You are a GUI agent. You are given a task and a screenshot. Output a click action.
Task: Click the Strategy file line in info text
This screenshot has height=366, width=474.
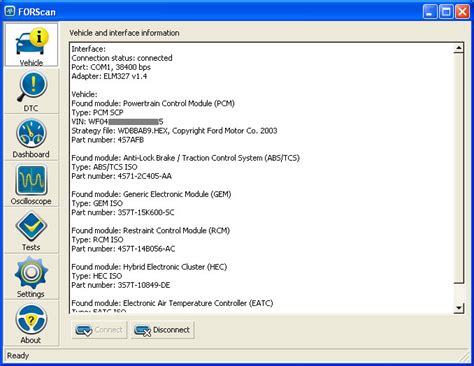[x=174, y=131]
